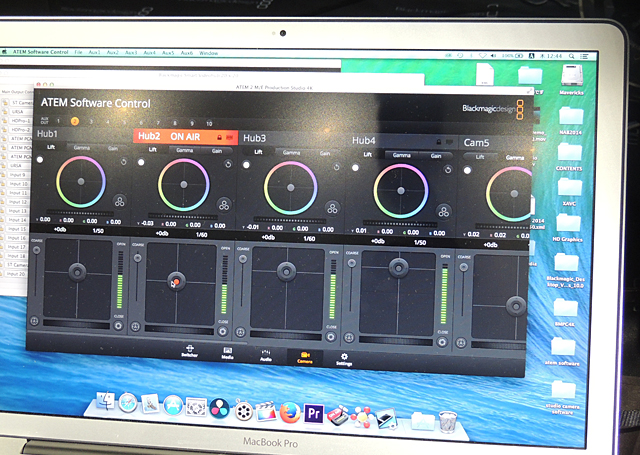Click the lock icon on Hub4 header

coord(439,142)
